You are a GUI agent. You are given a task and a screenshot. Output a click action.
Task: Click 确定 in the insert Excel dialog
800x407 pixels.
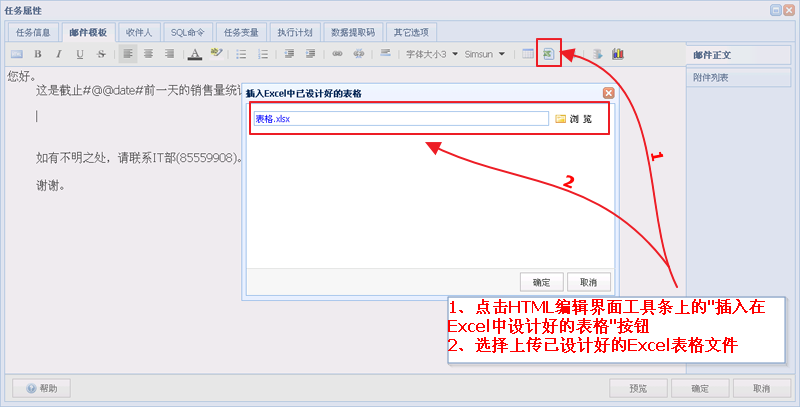click(542, 282)
